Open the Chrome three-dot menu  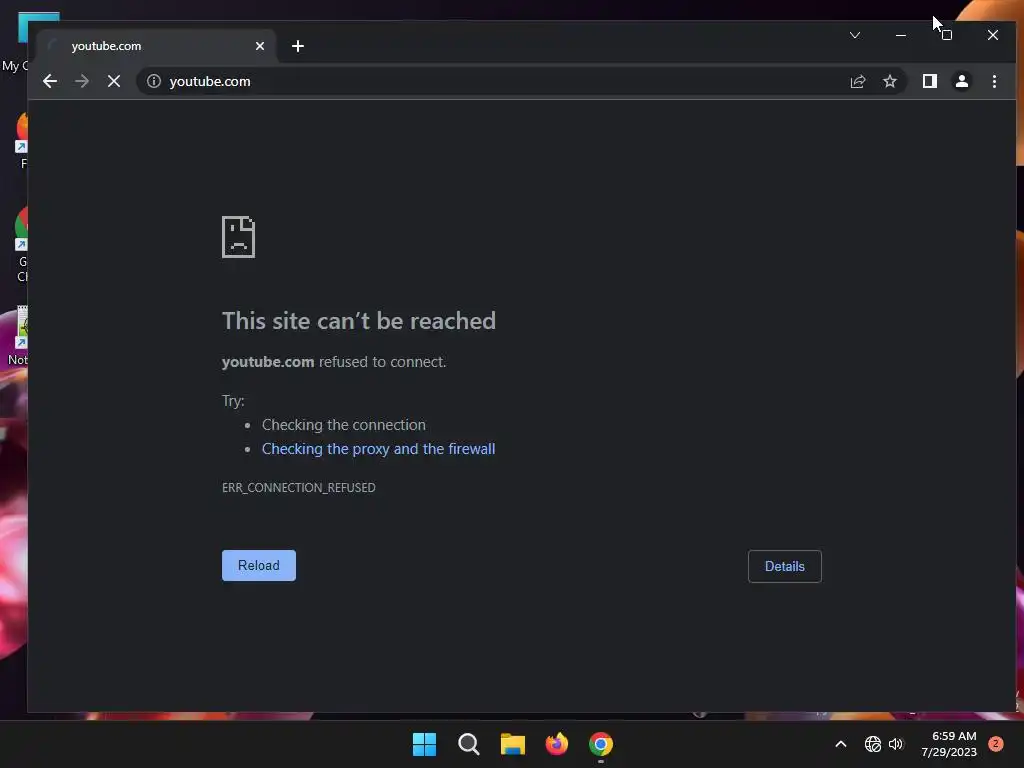[994, 81]
